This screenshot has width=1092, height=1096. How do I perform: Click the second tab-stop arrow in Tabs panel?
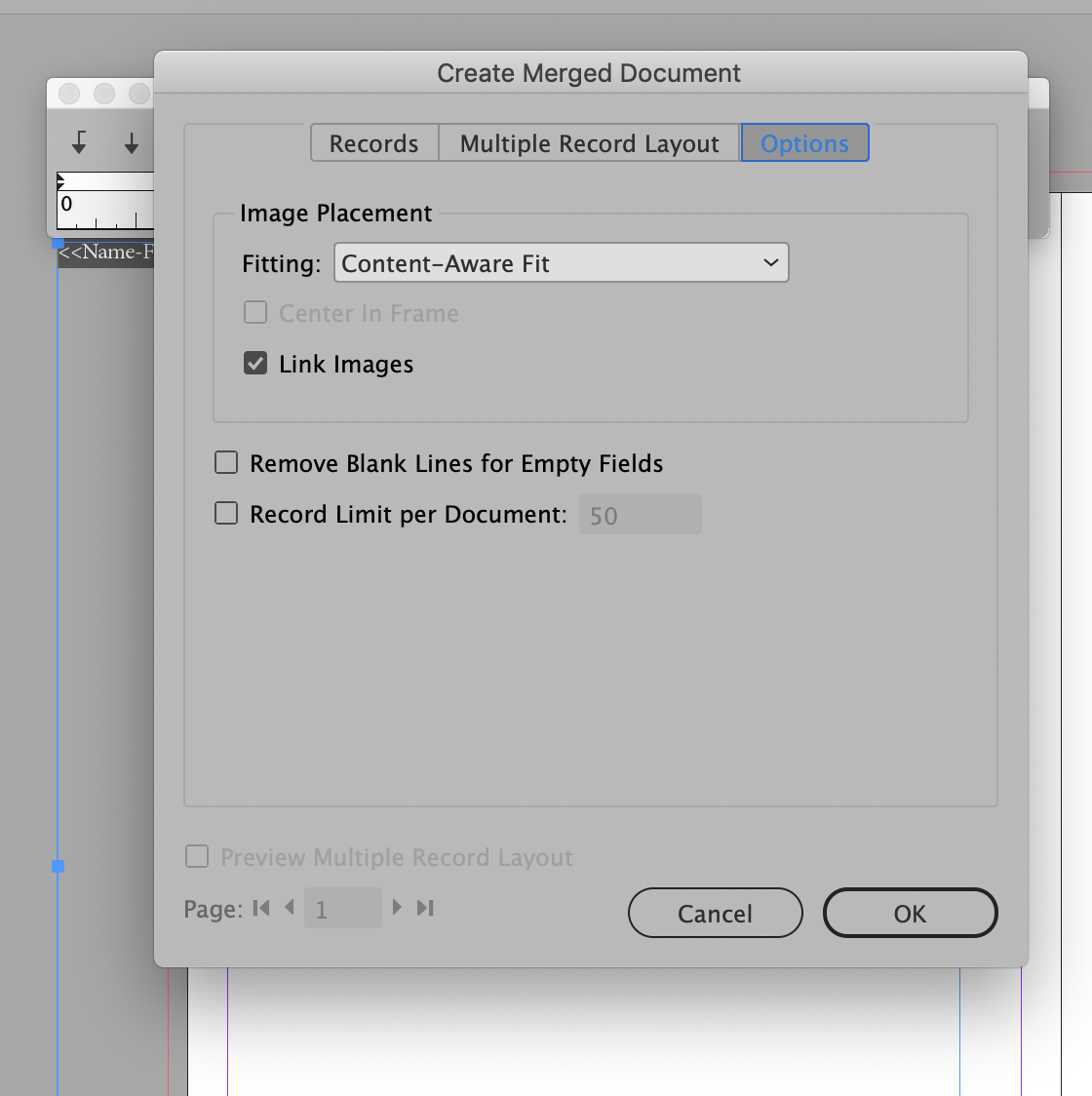(132, 143)
